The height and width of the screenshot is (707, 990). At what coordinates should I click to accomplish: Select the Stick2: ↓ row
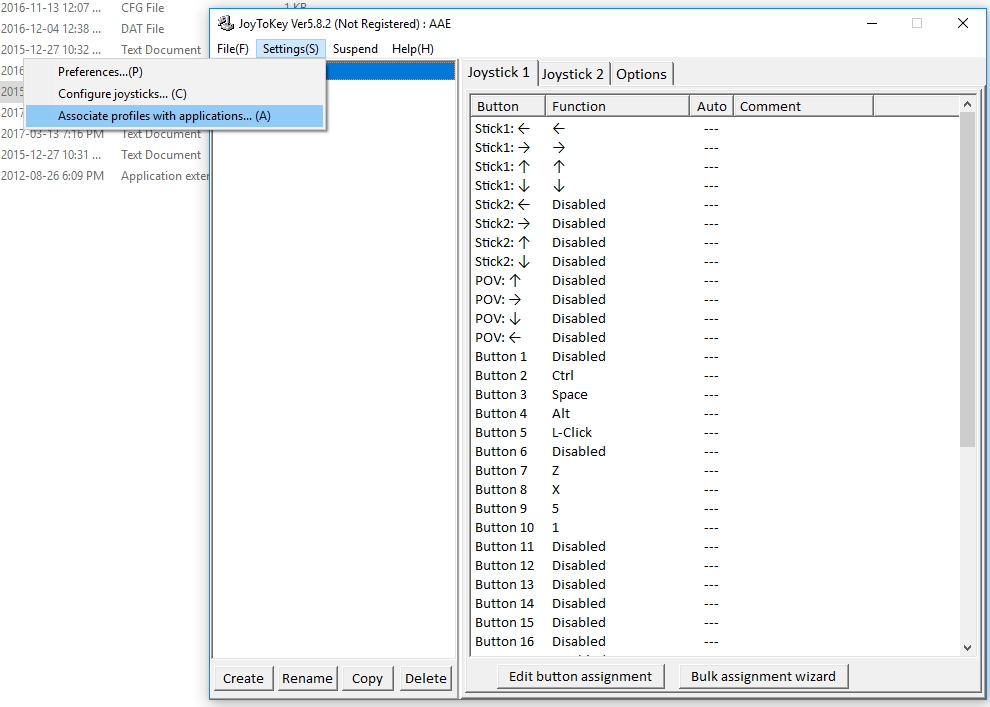click(715, 261)
